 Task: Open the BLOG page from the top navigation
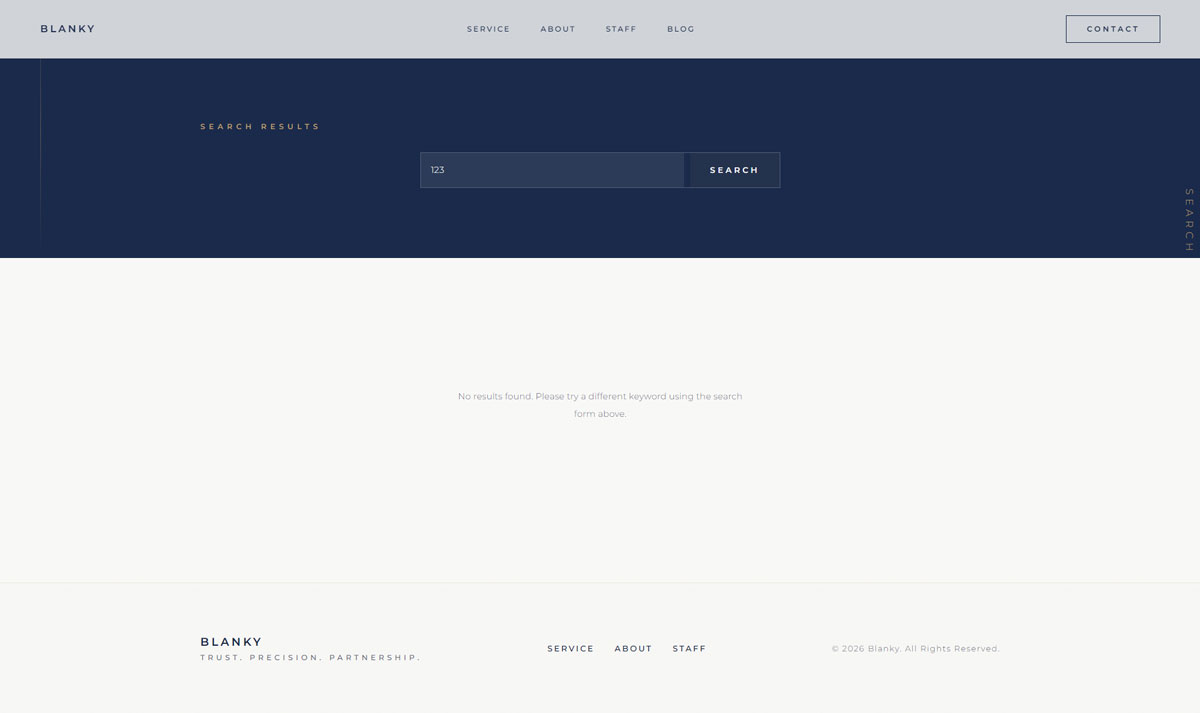(680, 29)
